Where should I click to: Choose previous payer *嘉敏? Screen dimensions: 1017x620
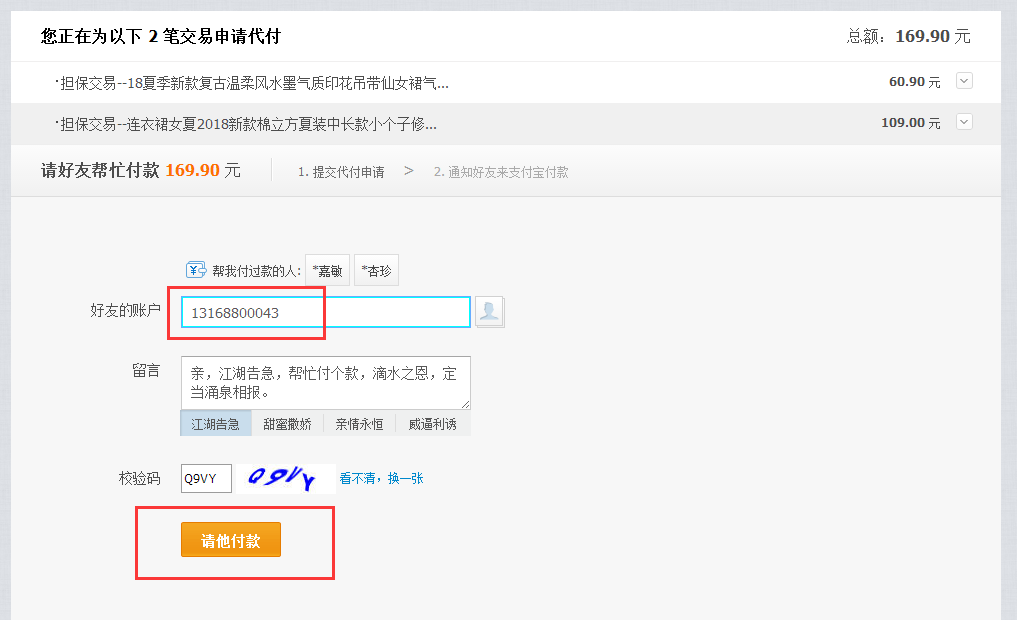[327, 271]
